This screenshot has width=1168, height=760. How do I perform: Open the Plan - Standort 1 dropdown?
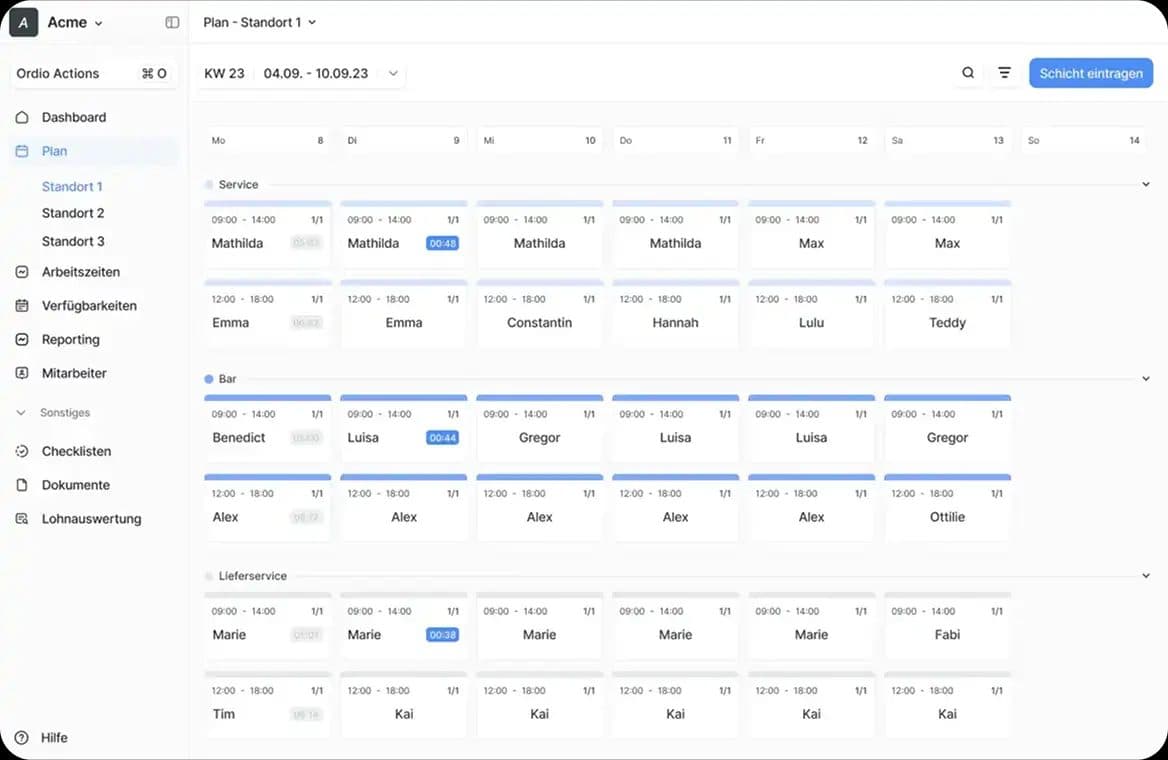(260, 22)
